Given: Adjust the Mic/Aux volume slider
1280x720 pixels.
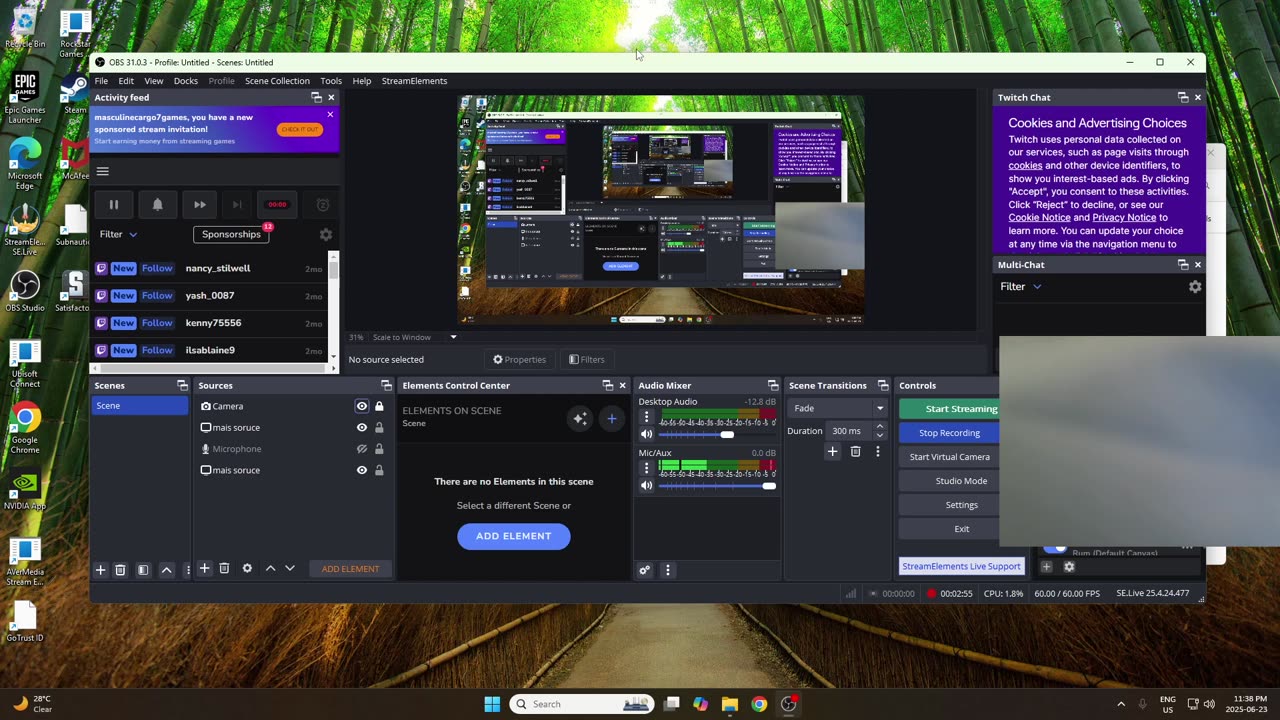Looking at the screenshot, I should [x=717, y=485].
